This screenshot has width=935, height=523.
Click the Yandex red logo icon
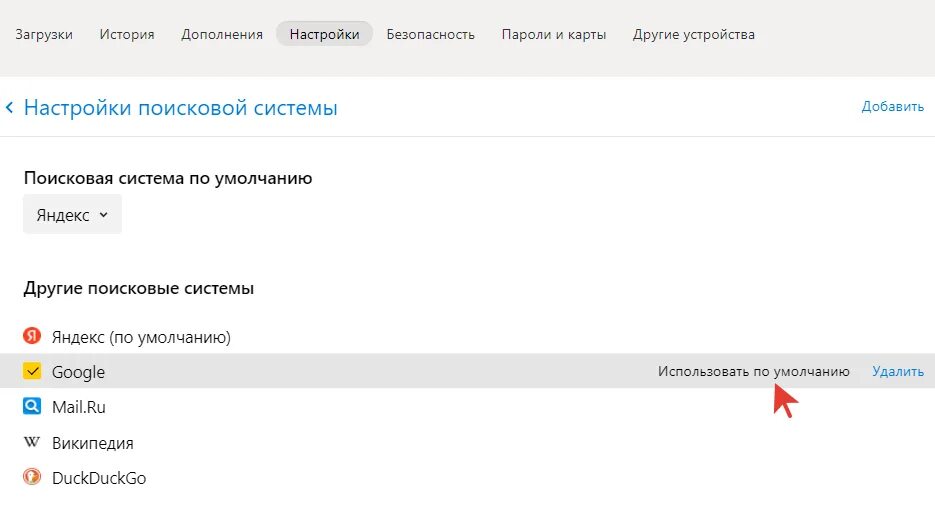click(32, 336)
